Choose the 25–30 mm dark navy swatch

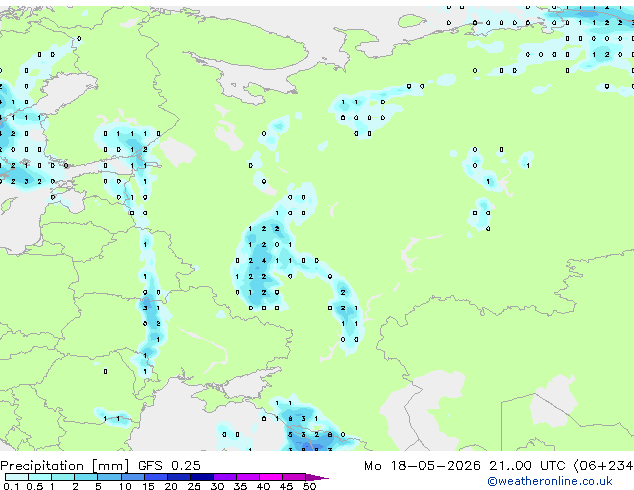(202, 477)
